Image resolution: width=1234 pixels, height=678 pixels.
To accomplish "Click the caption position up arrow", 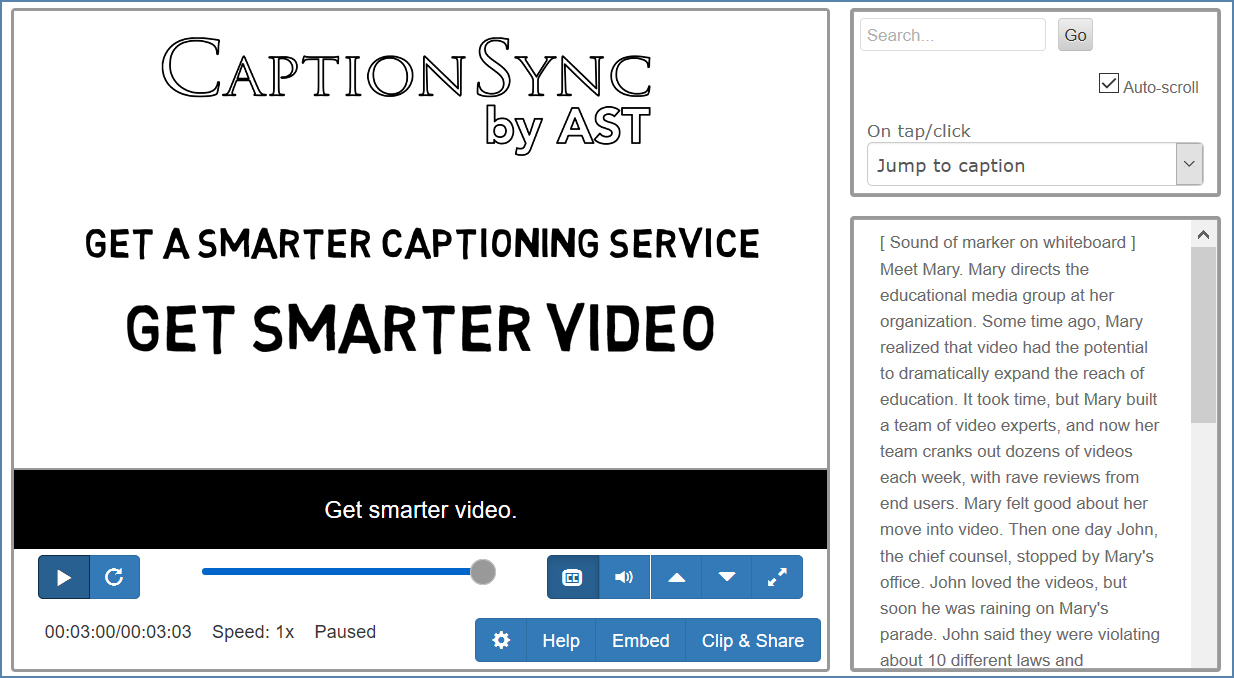I will click(676, 577).
